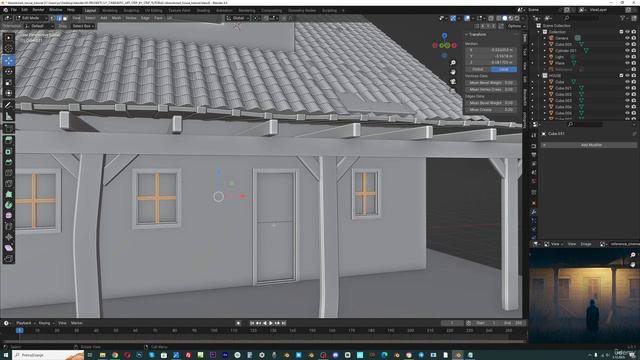This screenshot has width=640, height=360.
Task: Click the viewport zoom magnifier icon
Action: [453, 63]
